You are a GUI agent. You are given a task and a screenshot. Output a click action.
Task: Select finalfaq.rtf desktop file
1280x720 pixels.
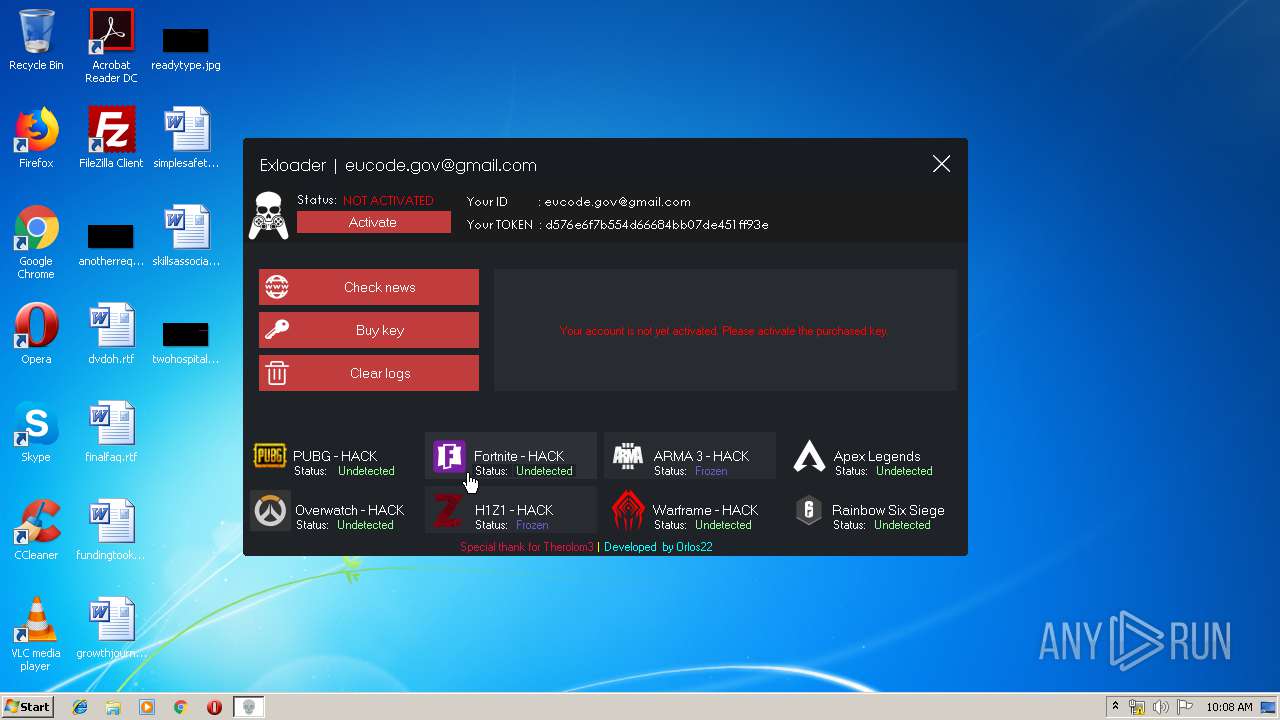point(111,432)
